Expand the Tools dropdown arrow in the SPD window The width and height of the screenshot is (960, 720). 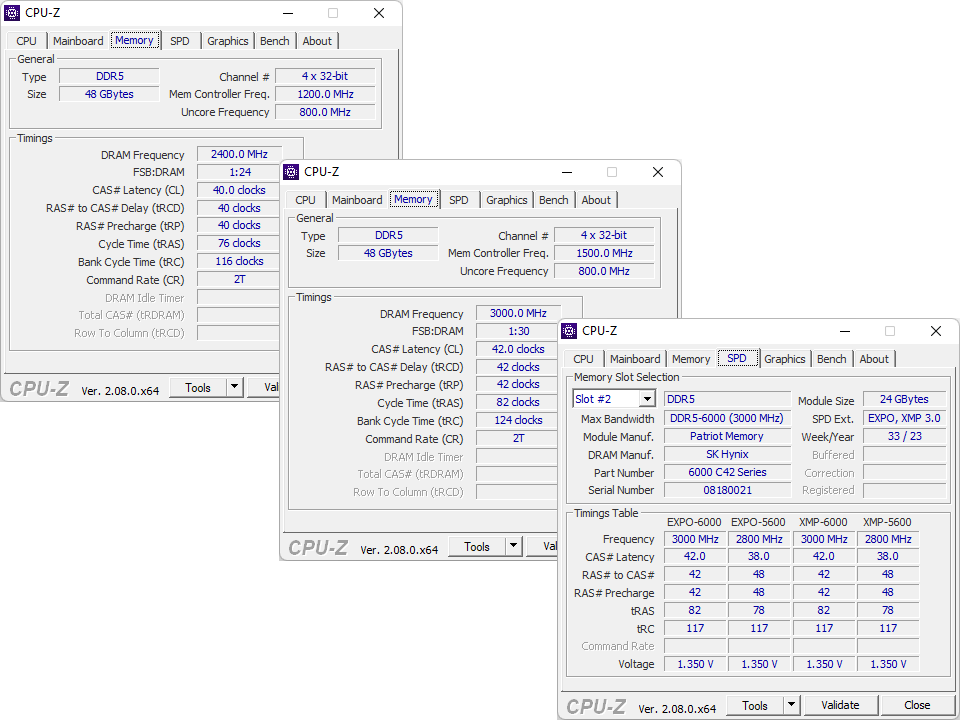(x=791, y=705)
